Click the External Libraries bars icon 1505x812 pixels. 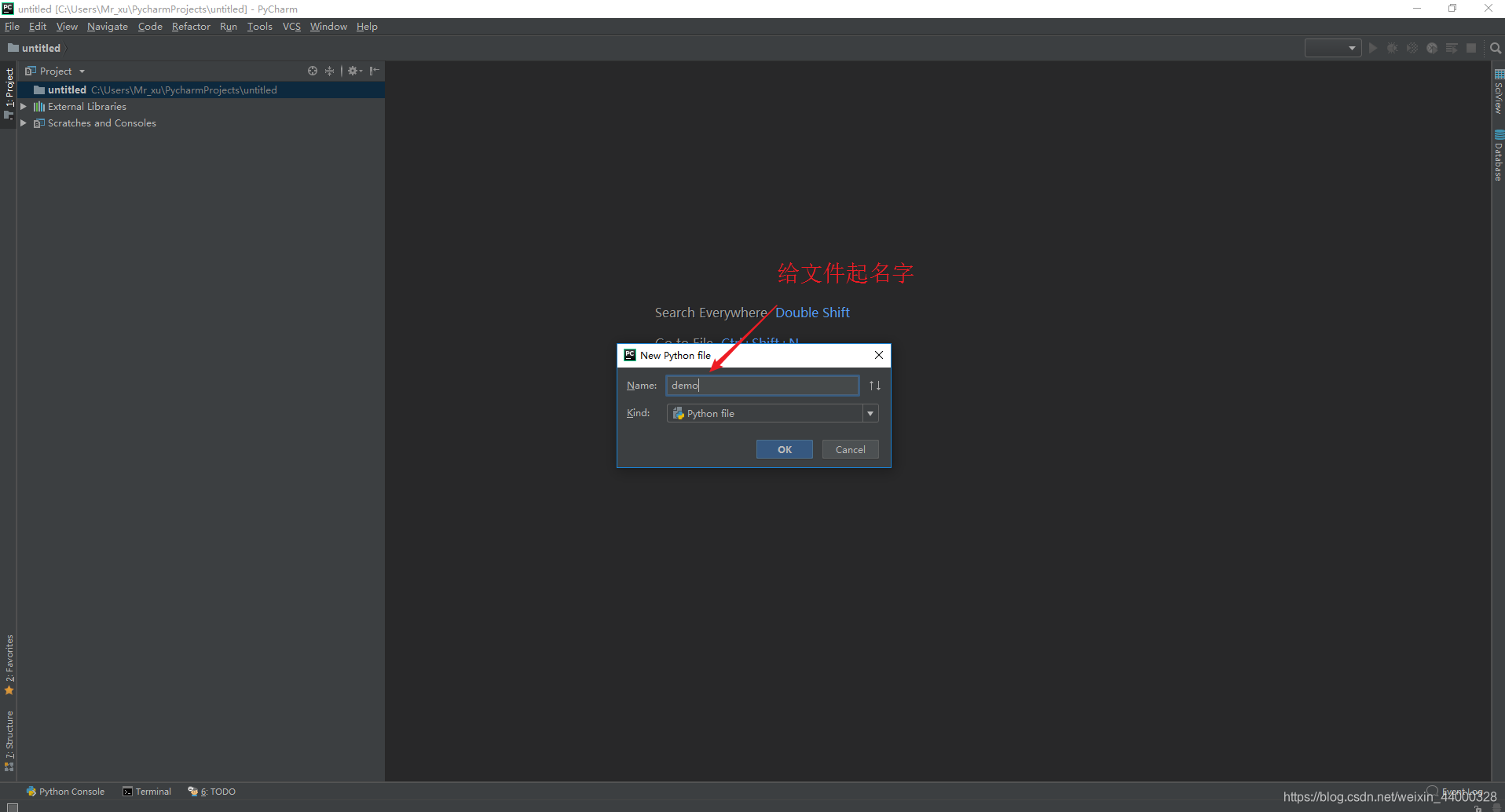click(x=39, y=107)
